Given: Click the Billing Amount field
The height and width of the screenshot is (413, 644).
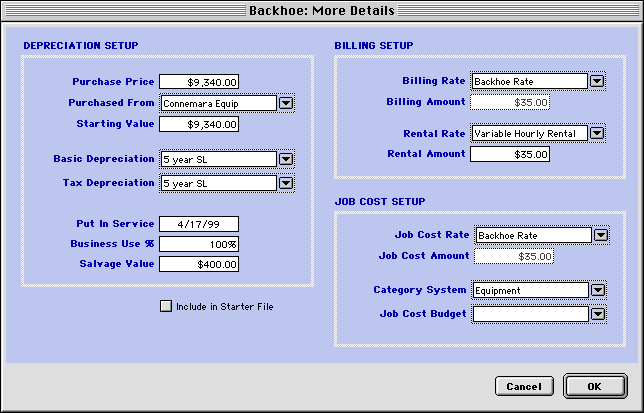Looking at the screenshot, I should (x=510, y=102).
